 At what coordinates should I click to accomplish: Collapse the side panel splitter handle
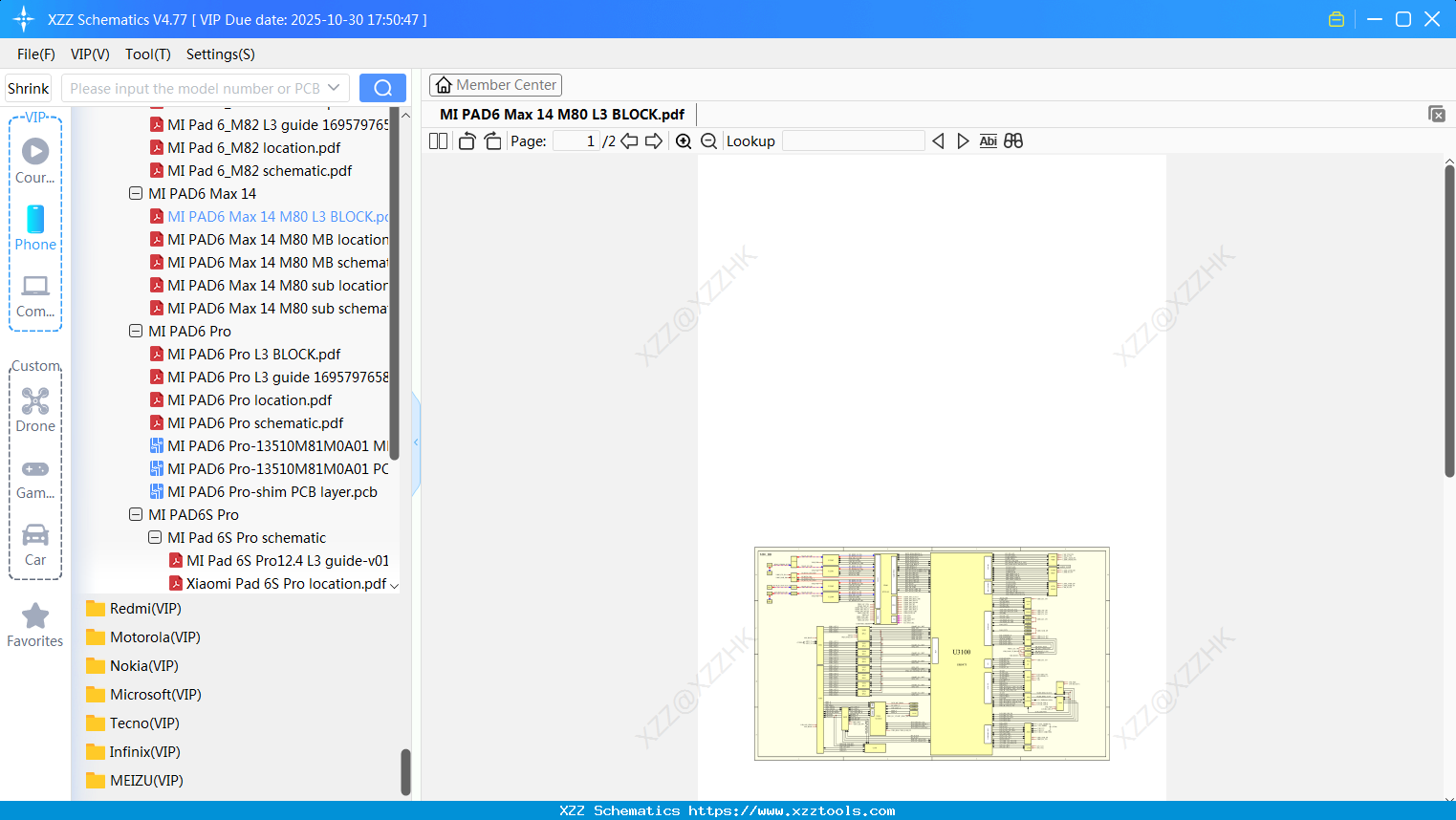[x=416, y=442]
